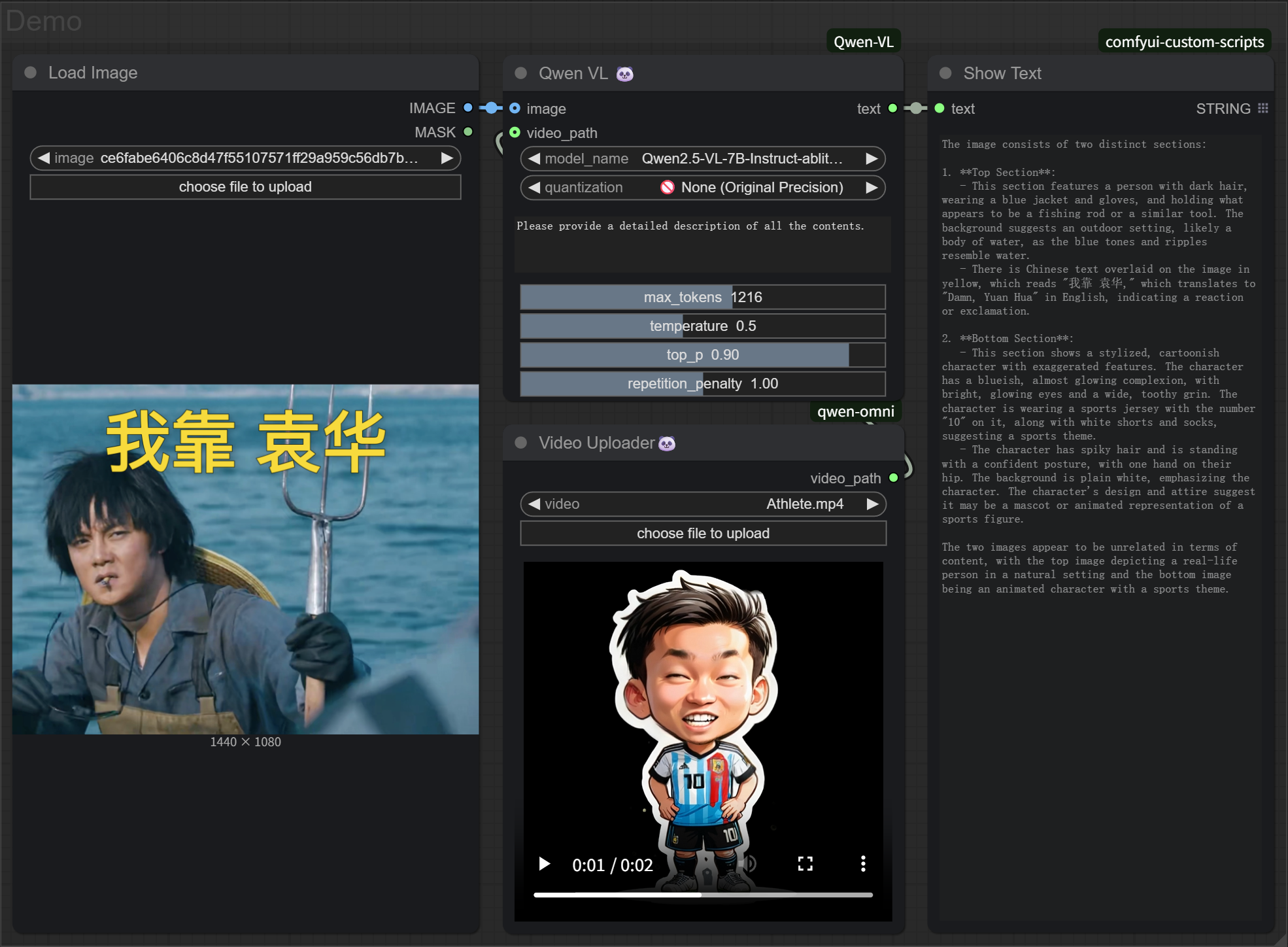Click the MASK output port on Load Image

tap(468, 132)
